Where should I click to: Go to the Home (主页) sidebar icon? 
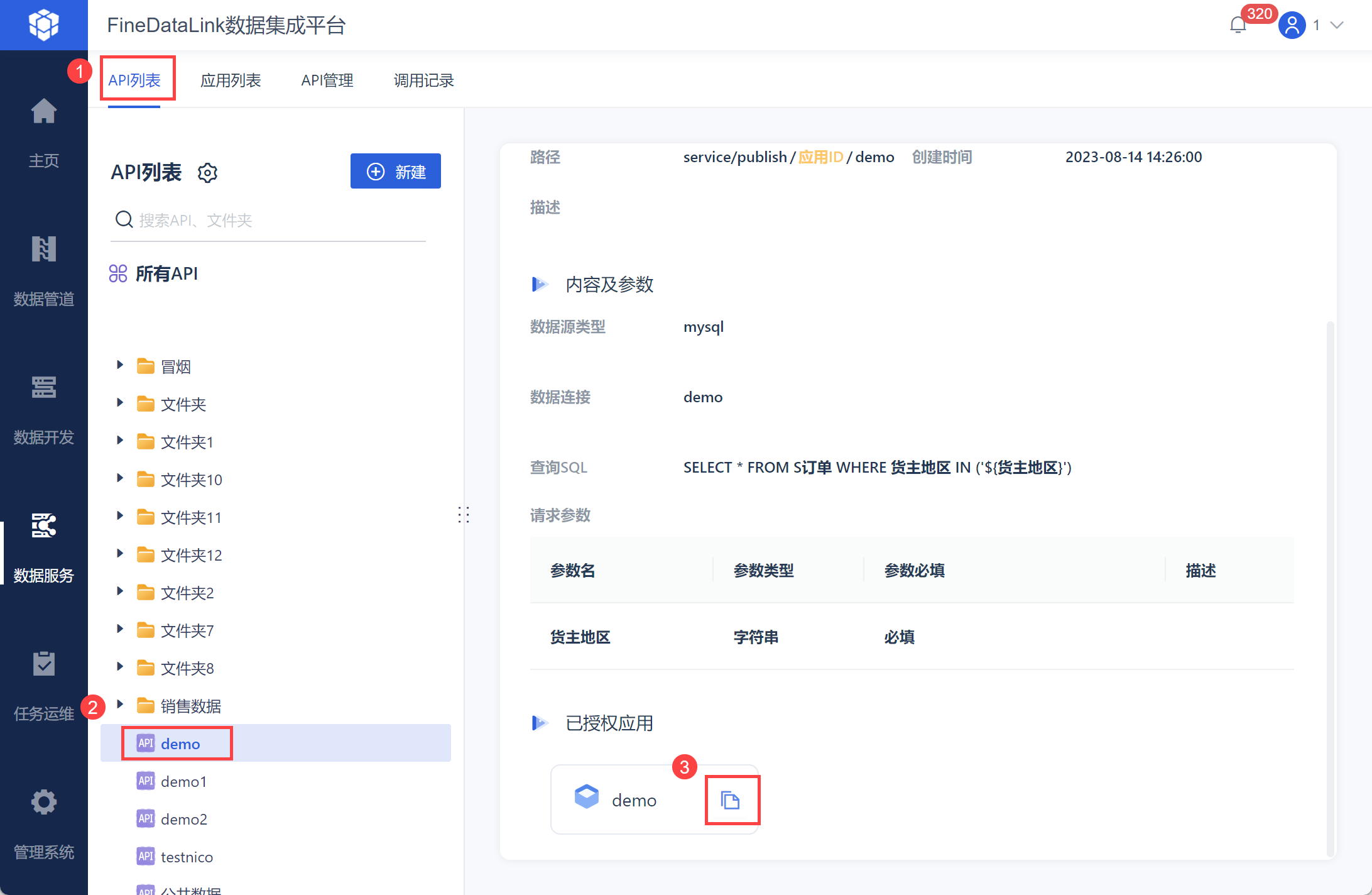(44, 112)
